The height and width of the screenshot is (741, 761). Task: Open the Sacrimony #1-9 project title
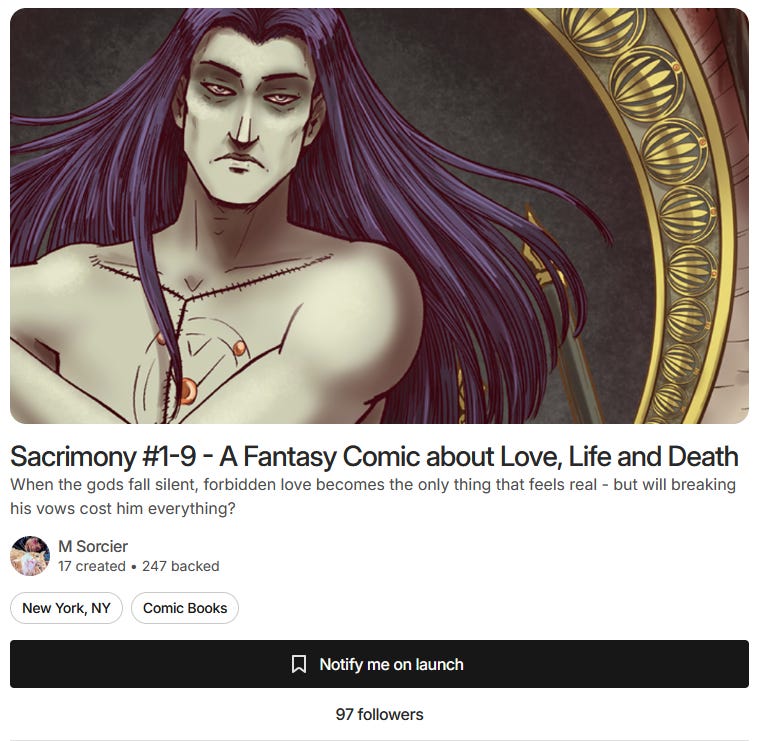(x=374, y=457)
